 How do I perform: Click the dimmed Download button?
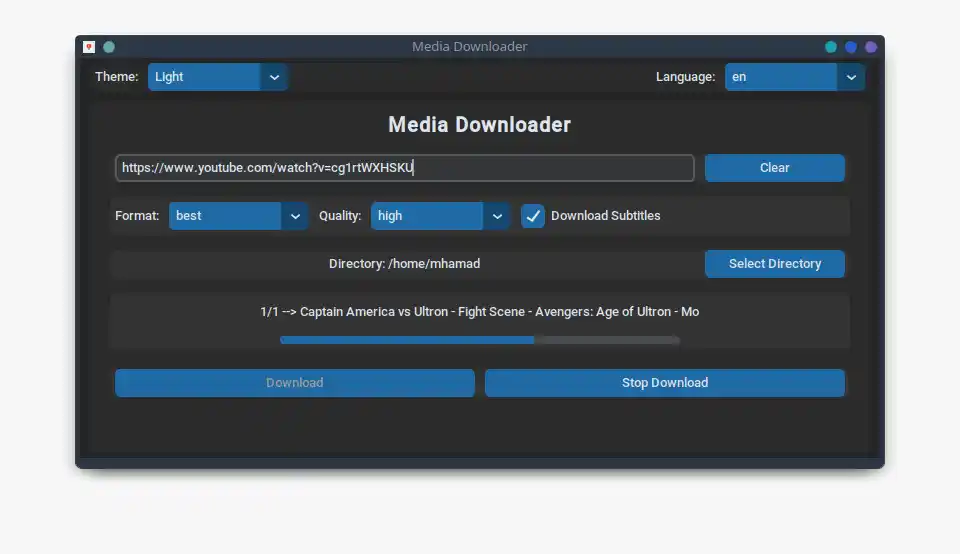point(294,383)
